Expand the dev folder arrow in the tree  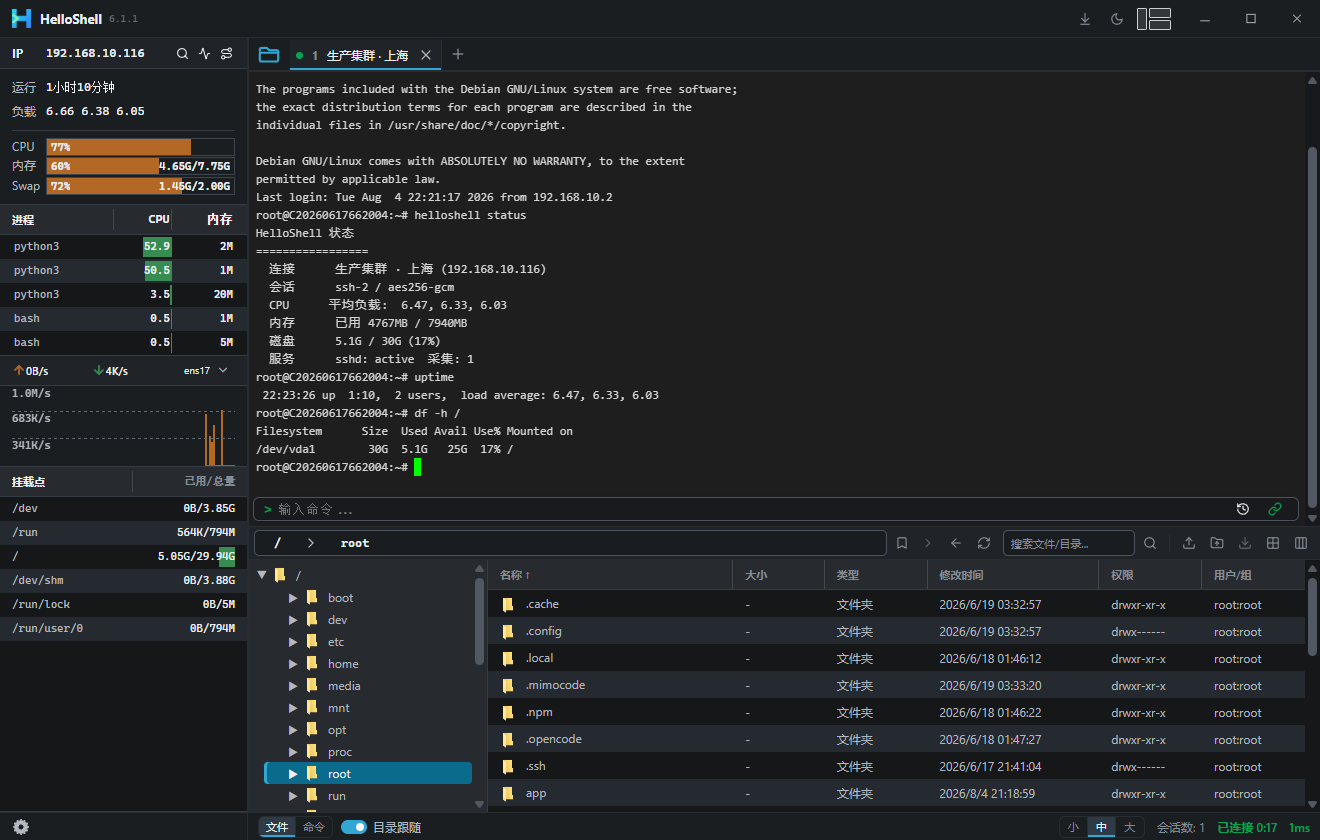point(293,620)
